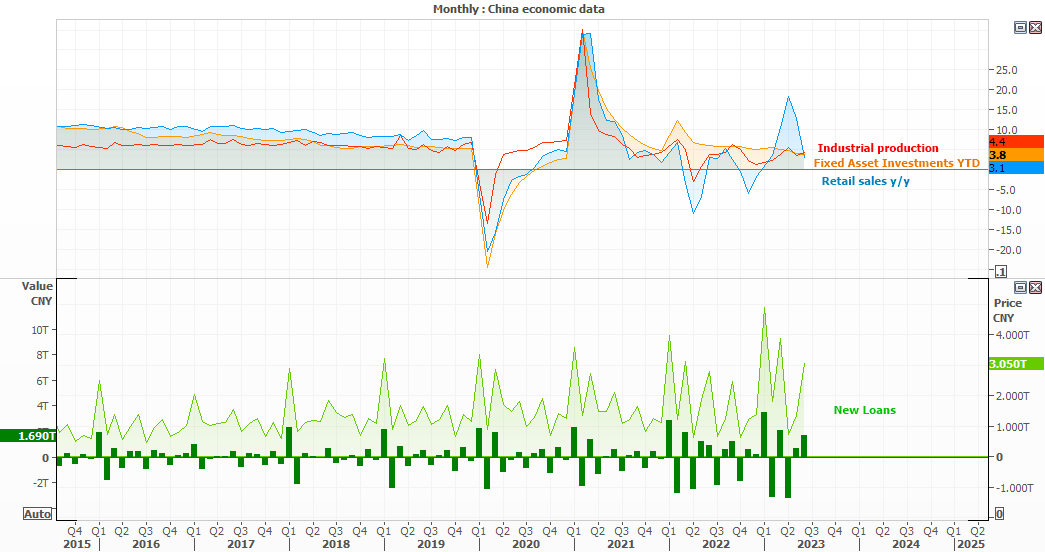
Task: Click the dark green 1.690T value tag
Action: pyautogui.click(x=28, y=436)
